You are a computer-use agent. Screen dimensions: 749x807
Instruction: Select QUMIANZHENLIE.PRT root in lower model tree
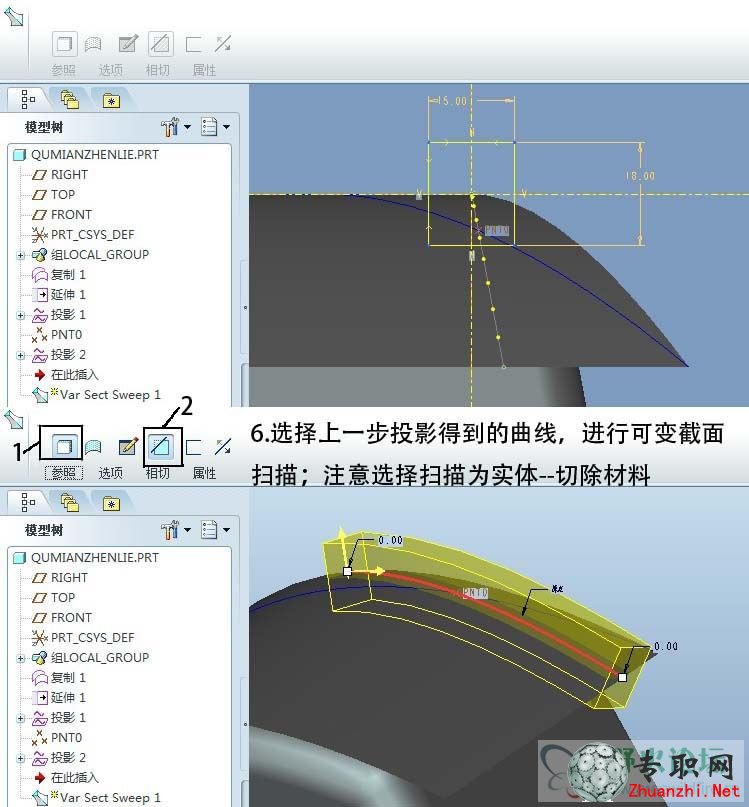tap(86, 557)
